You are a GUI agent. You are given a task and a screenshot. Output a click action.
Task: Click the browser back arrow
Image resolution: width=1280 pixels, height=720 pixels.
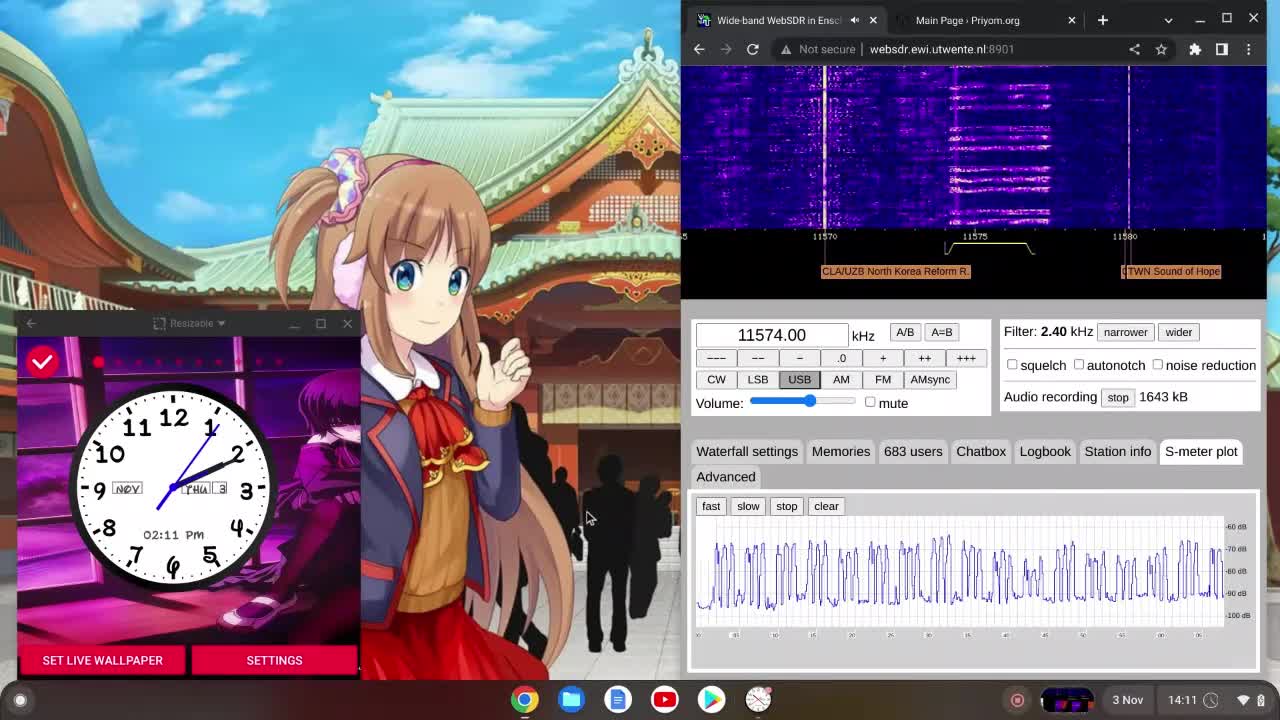(699, 49)
